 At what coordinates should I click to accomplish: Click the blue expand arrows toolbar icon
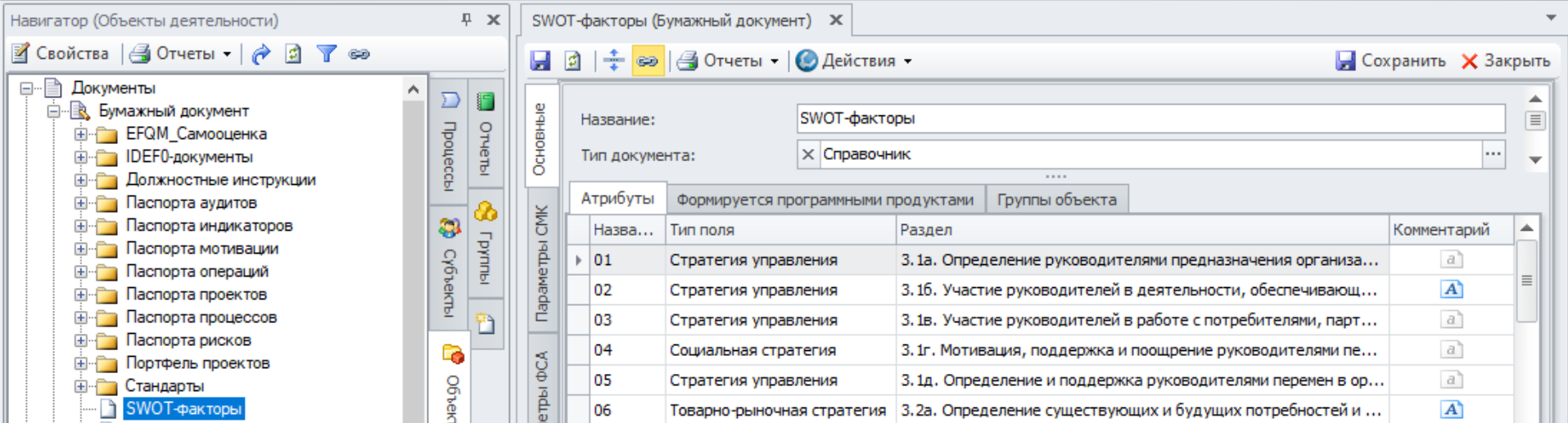pos(613,61)
